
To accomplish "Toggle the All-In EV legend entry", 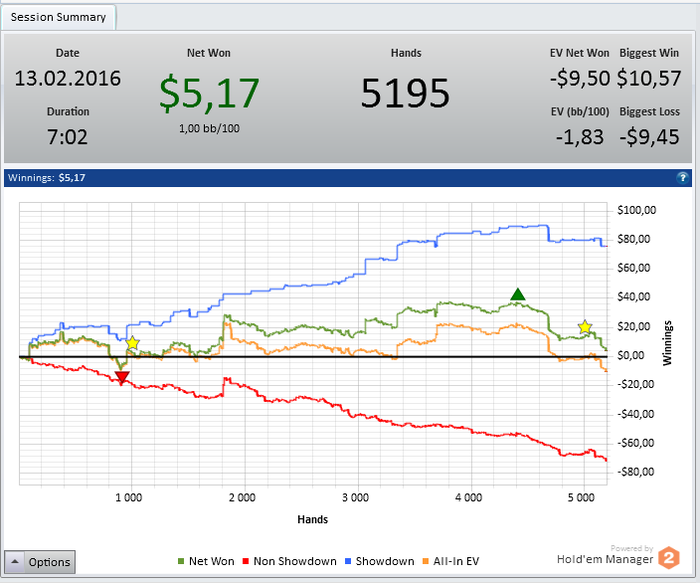I will [451, 561].
